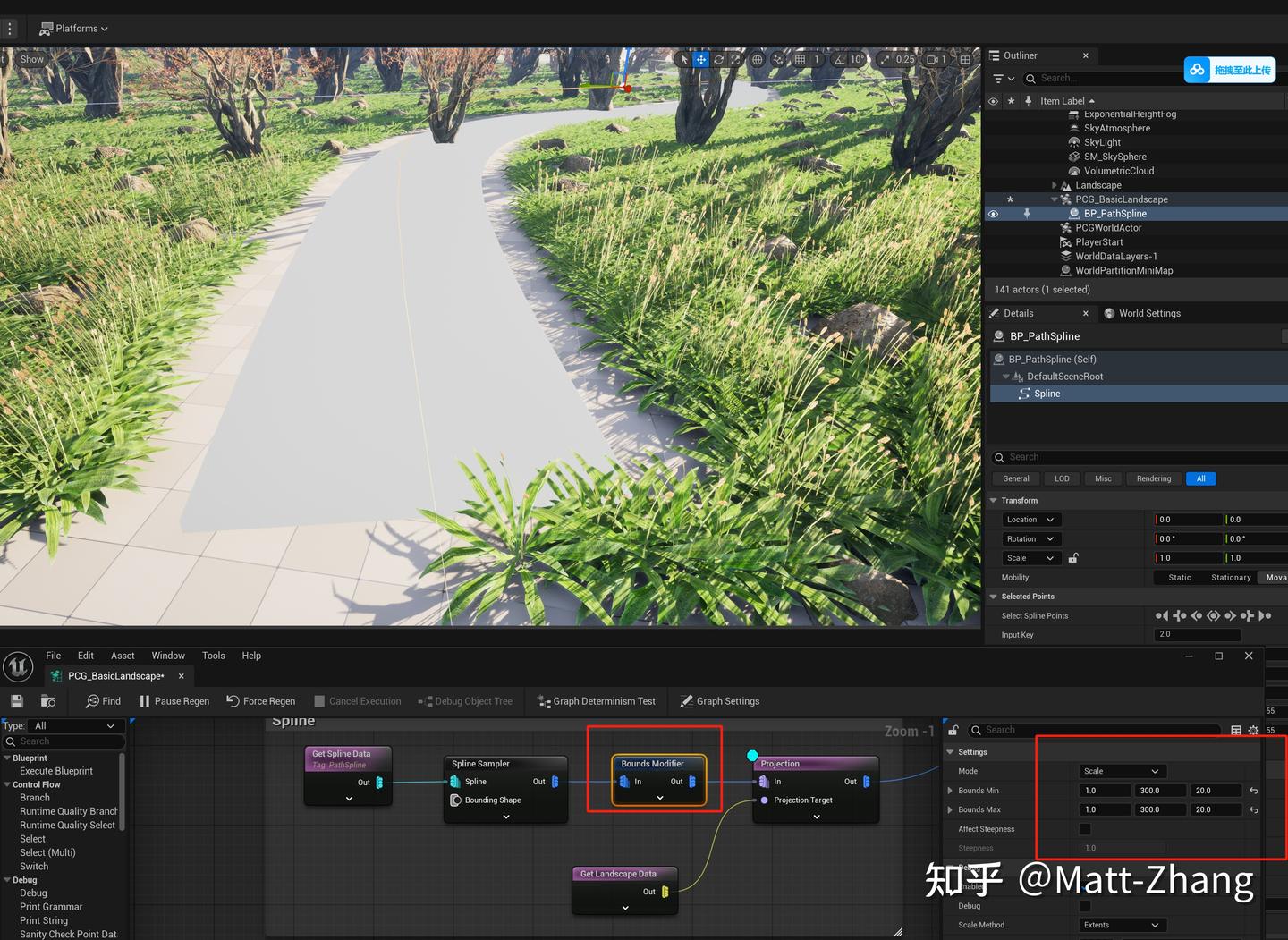This screenshot has height=940, width=1288.
Task: Open Graph Settings in the PCG editor
Action: (x=720, y=701)
